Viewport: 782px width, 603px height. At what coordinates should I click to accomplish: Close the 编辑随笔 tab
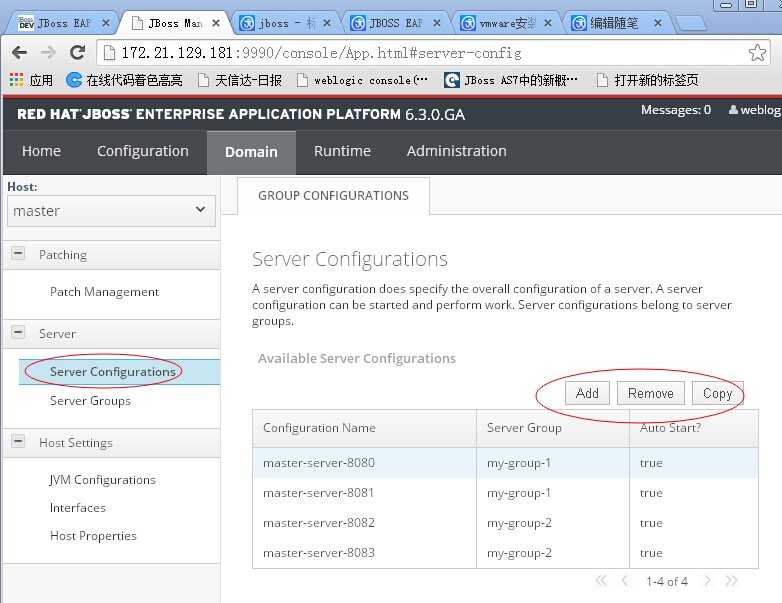coord(658,23)
